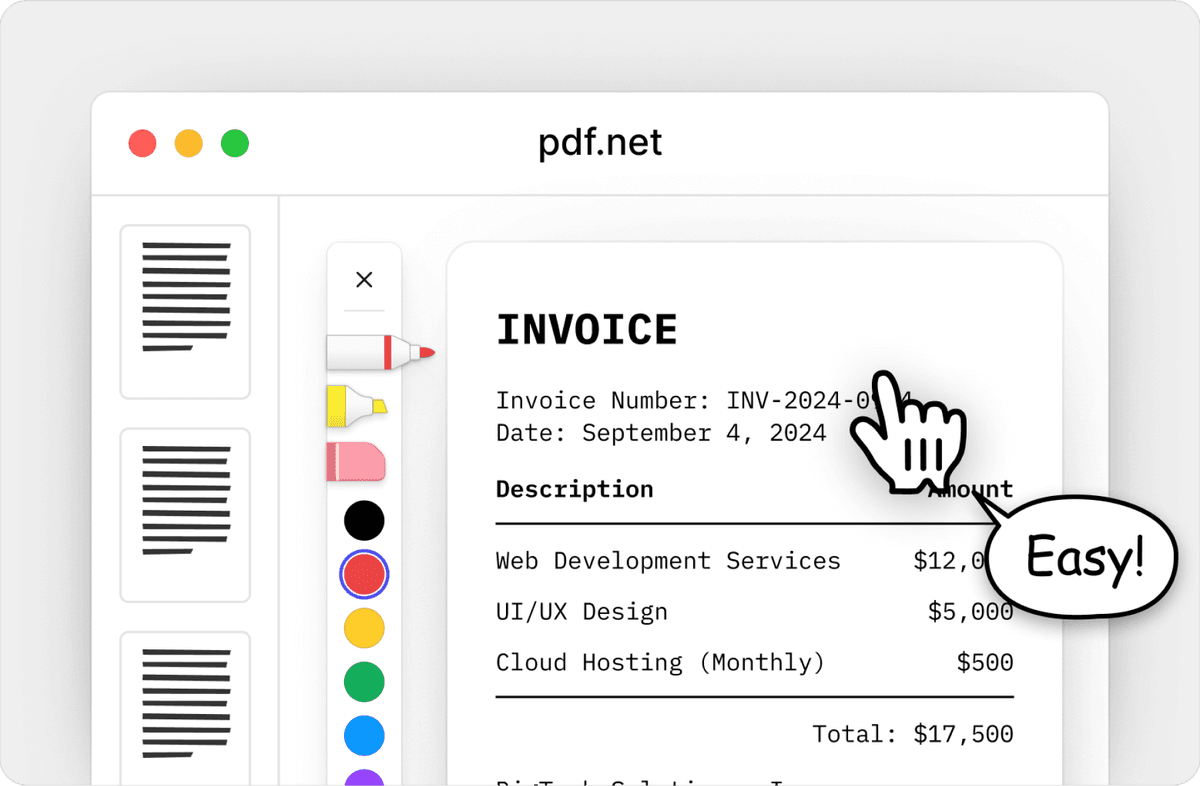Select the yellow highlighter tool
1200x786 pixels.
(356, 405)
